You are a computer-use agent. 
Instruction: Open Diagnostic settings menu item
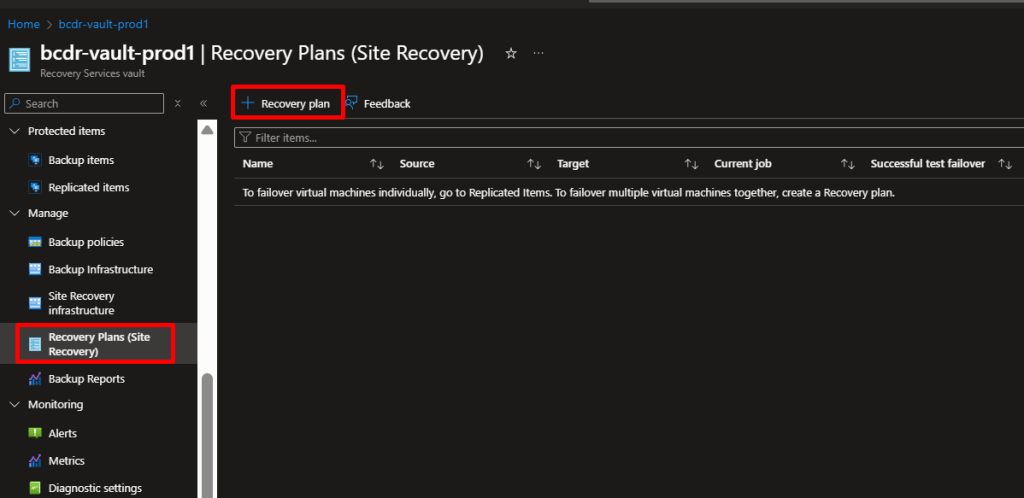point(94,488)
